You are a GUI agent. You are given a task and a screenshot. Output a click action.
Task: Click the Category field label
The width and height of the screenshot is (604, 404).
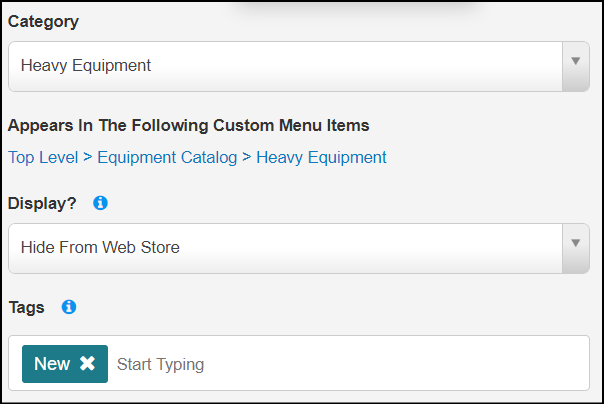pyautogui.click(x=43, y=21)
